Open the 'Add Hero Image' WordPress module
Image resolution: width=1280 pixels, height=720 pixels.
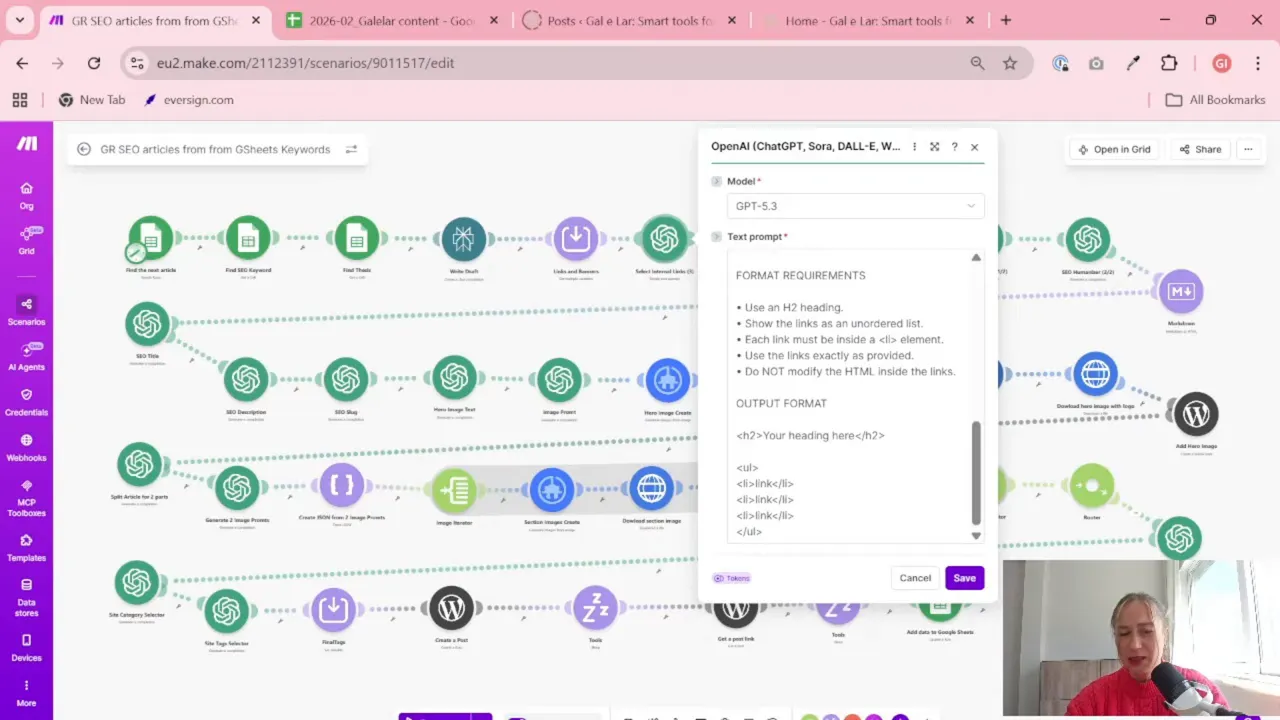[x=1195, y=413]
